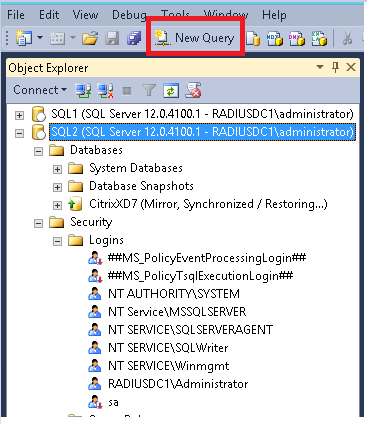The image size is (367, 424).
Task: Click the DMX query icon
Action: [x=297, y=38]
